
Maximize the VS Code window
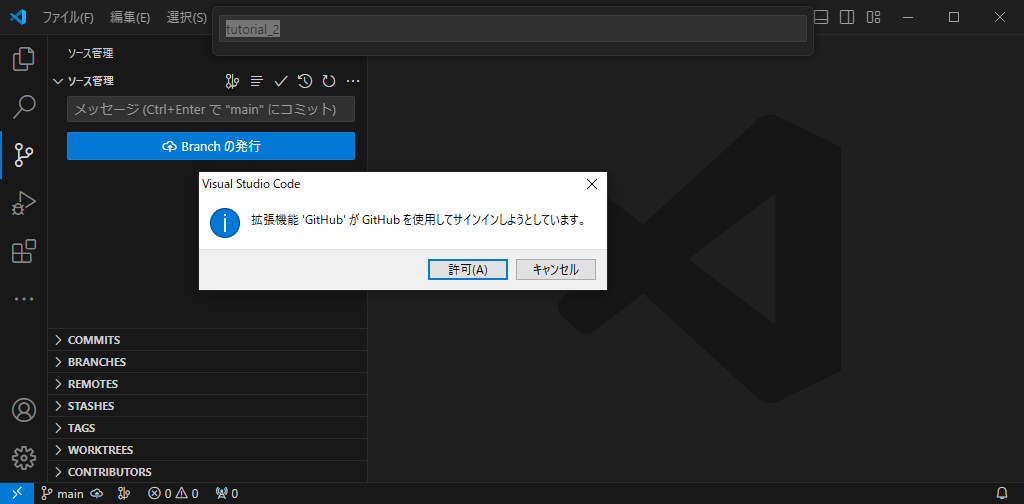(x=954, y=17)
